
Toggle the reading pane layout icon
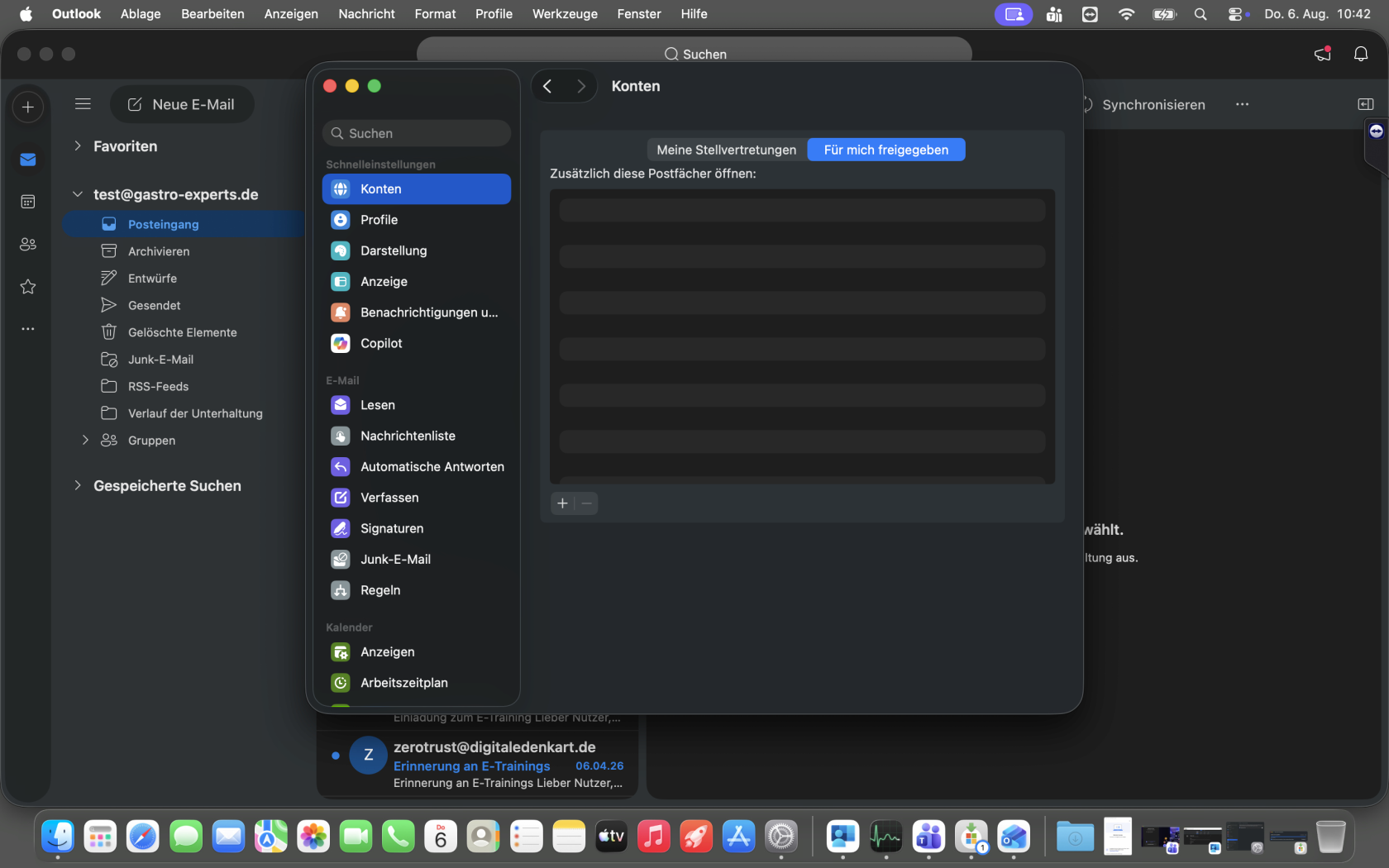pyautogui.click(x=1366, y=104)
